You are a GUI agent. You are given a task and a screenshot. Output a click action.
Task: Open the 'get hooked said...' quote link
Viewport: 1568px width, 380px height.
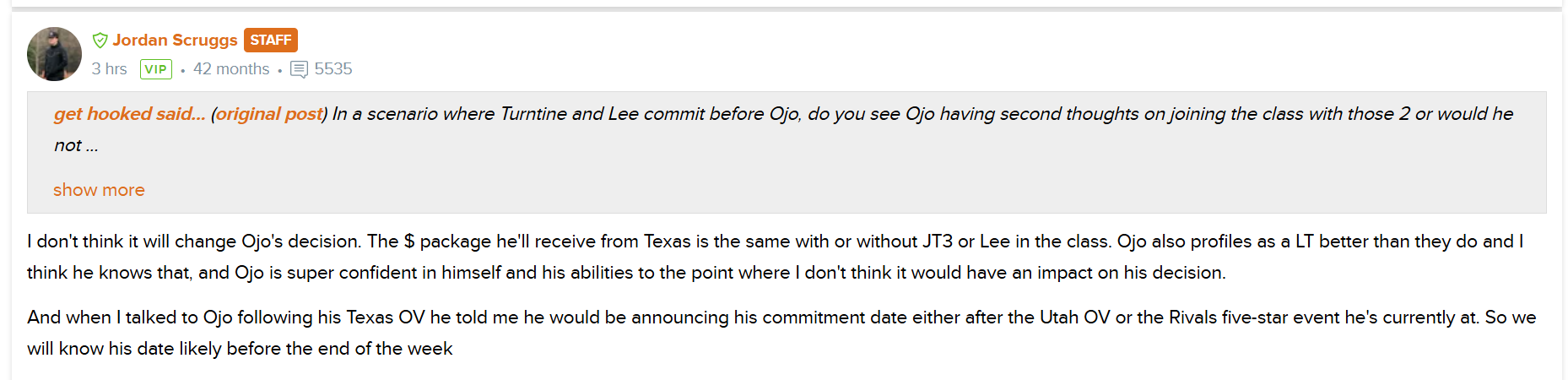coord(129,114)
